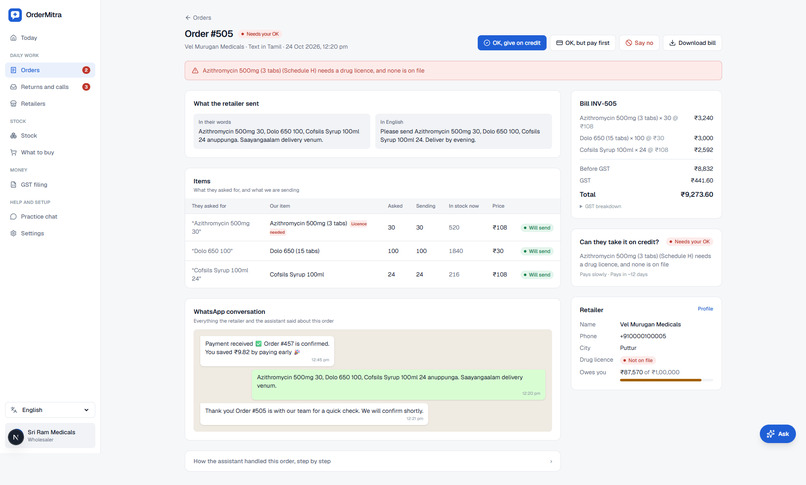Open GST filing page

click(50, 184)
